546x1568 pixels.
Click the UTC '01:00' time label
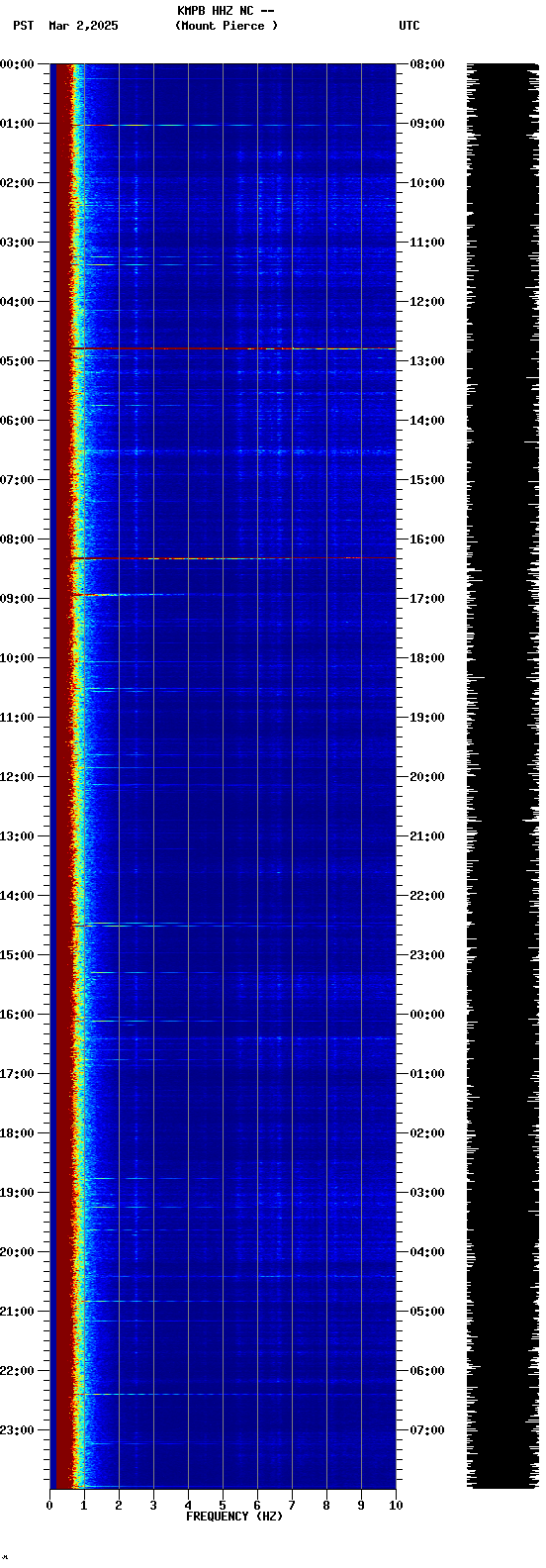point(426,1074)
